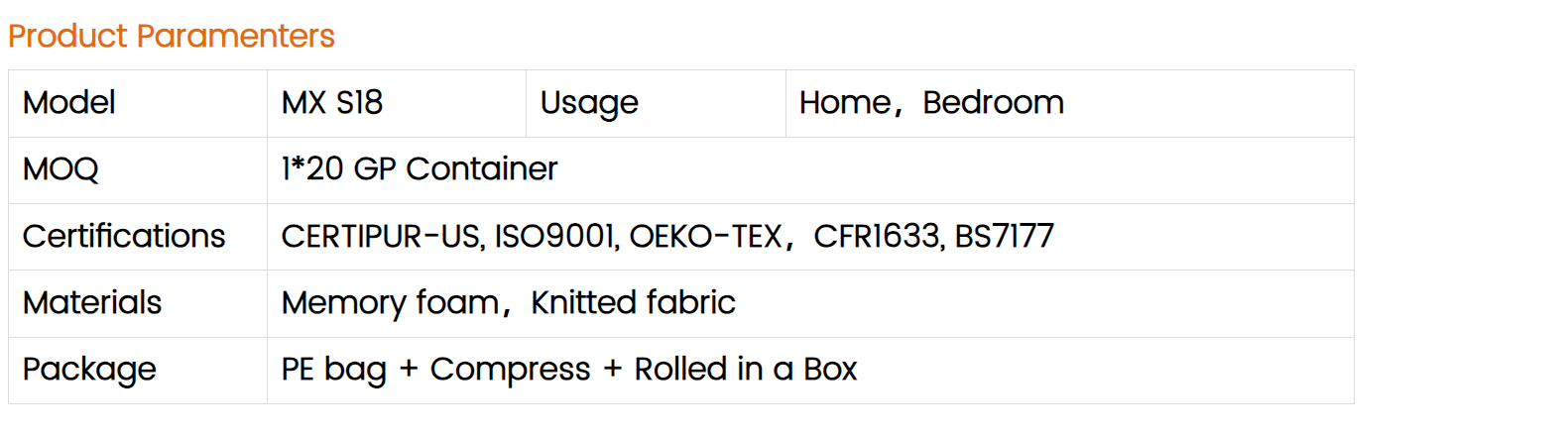Click the ISO9001 certification text
This screenshot has width=1568, height=437.
pos(556,236)
